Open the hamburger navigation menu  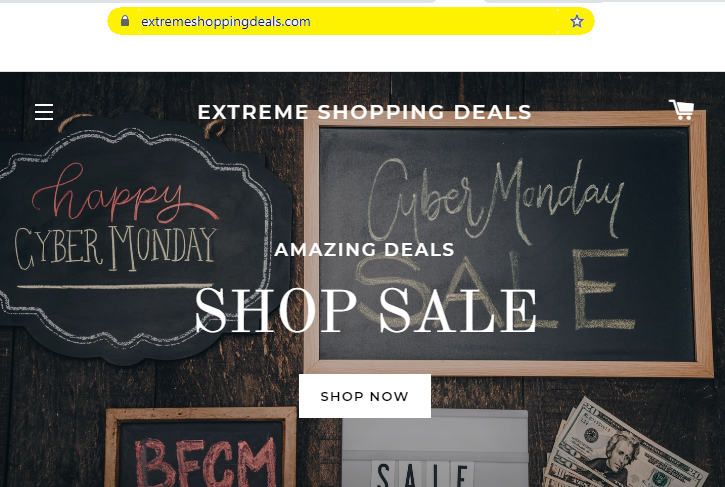pos(44,112)
